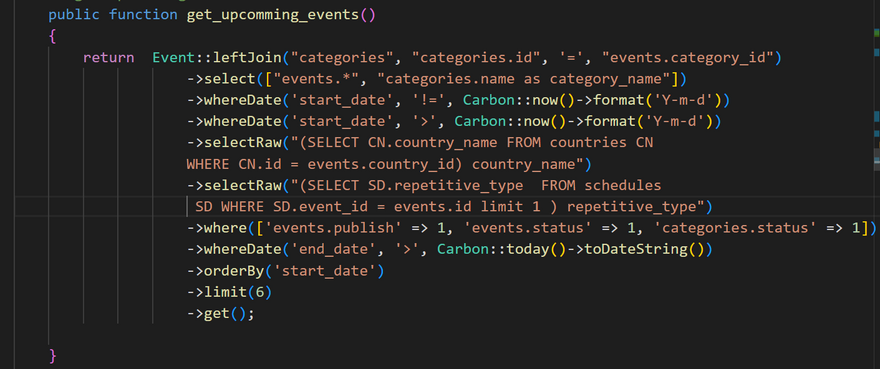Click the leftJoin method call
This screenshot has width=880, height=369.
[247, 57]
